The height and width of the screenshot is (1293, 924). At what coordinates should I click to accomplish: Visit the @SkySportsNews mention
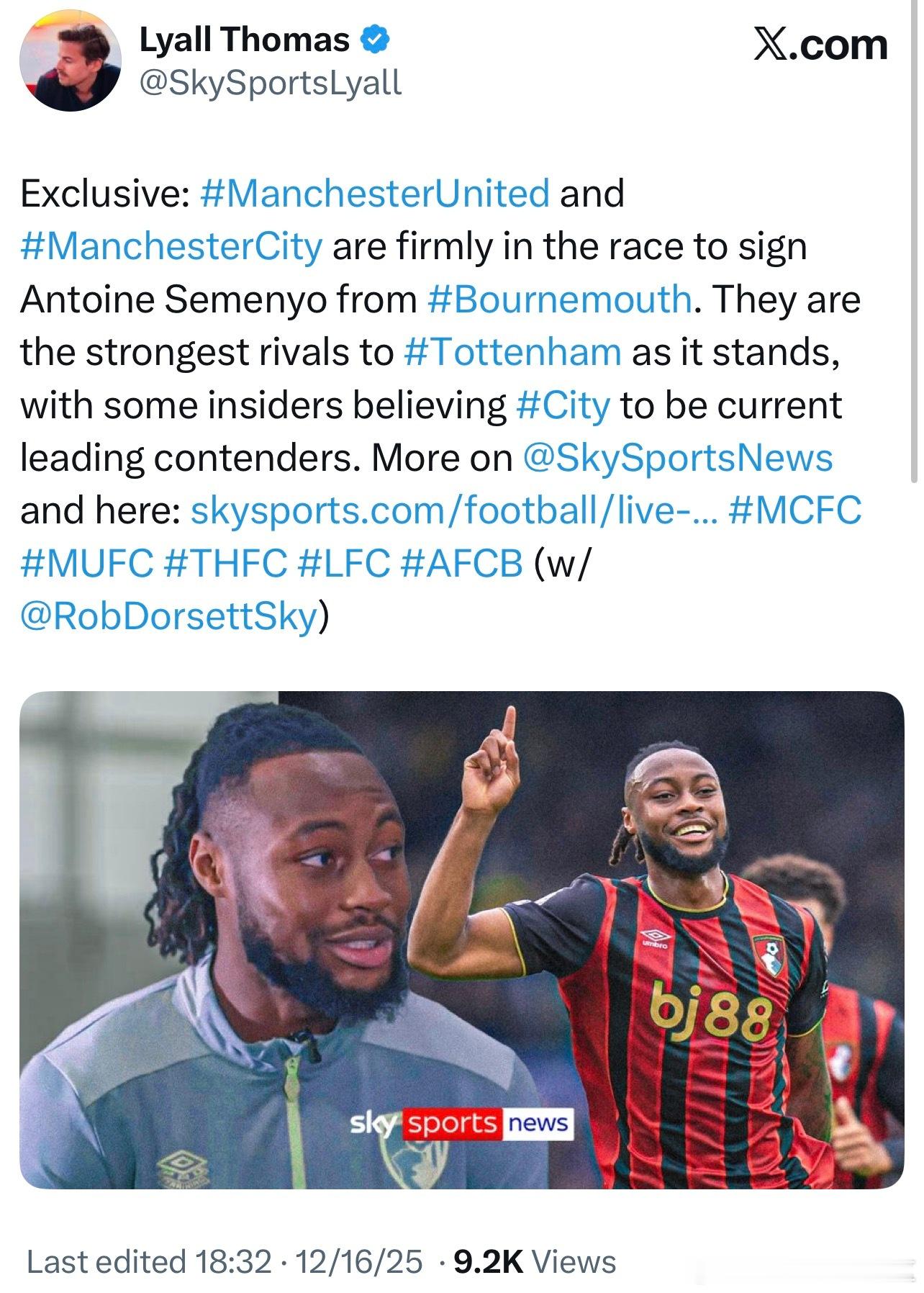675,458
